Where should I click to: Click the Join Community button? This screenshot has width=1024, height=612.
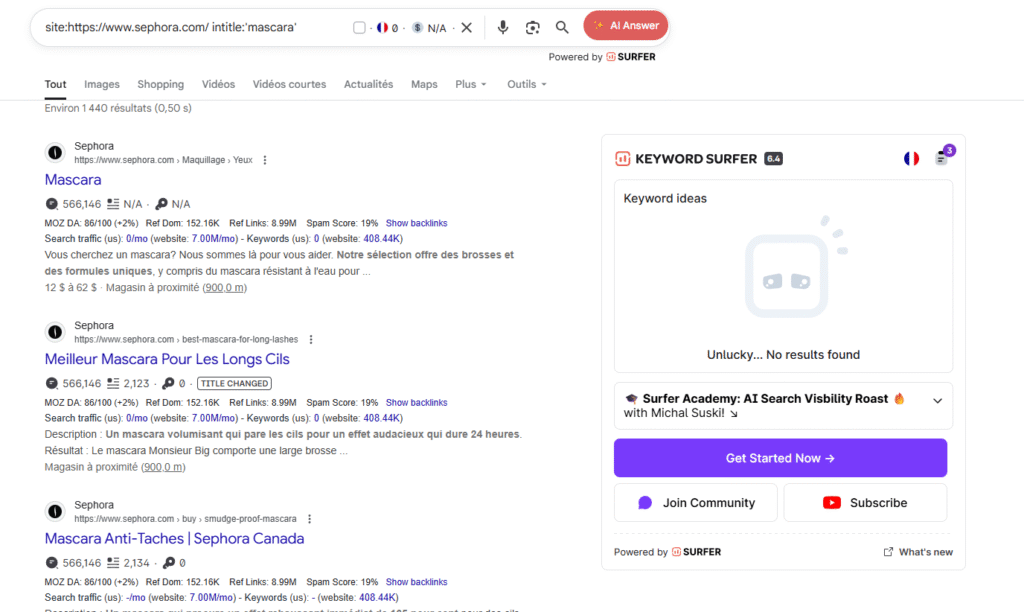(x=696, y=503)
